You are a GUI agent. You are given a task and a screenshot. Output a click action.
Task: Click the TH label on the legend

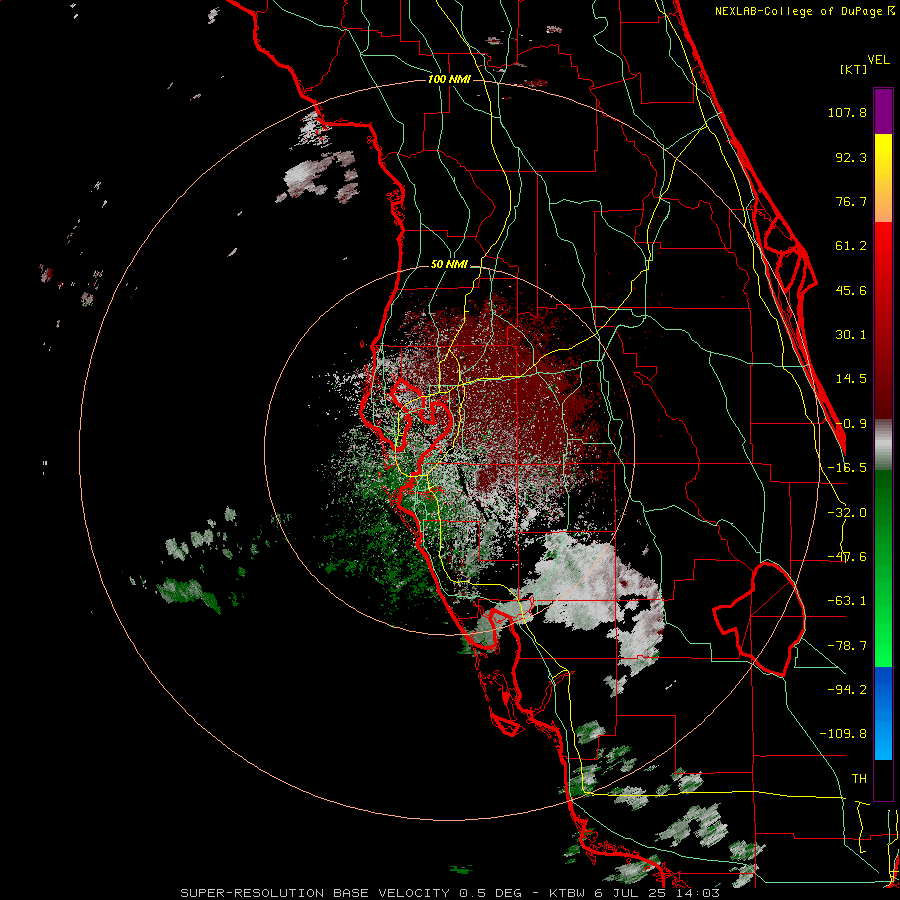tap(859, 779)
